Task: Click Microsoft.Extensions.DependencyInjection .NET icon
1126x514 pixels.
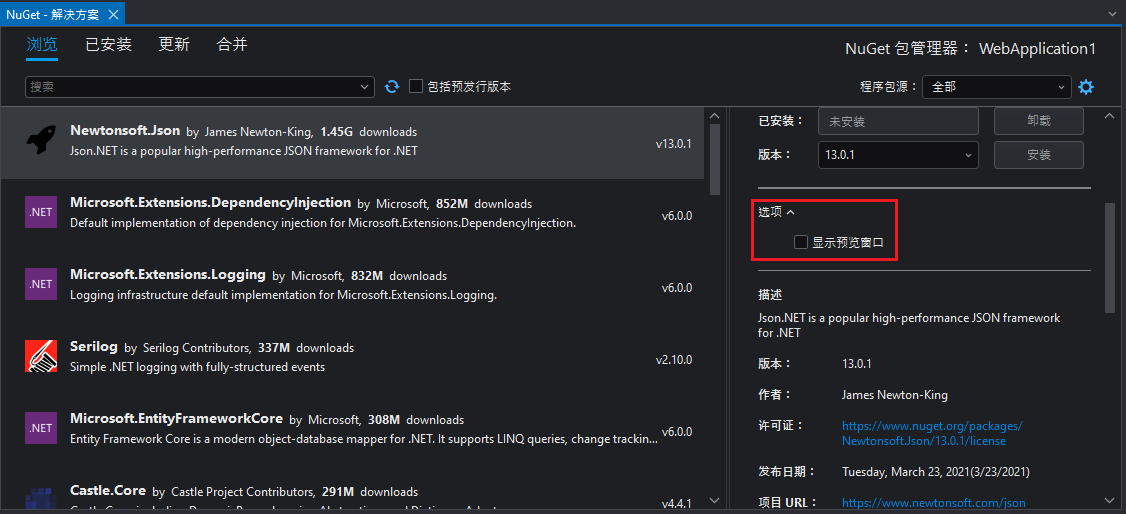Action: (x=41, y=212)
